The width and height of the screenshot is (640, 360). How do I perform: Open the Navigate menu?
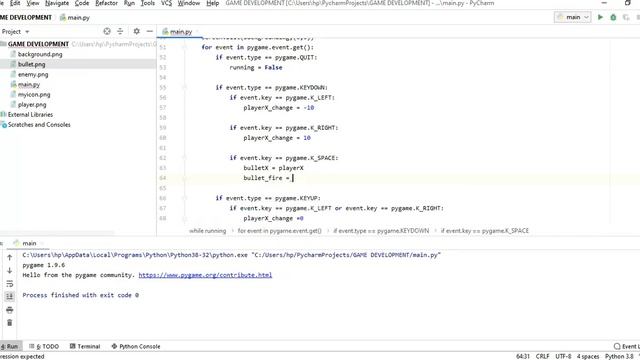[57, 3]
